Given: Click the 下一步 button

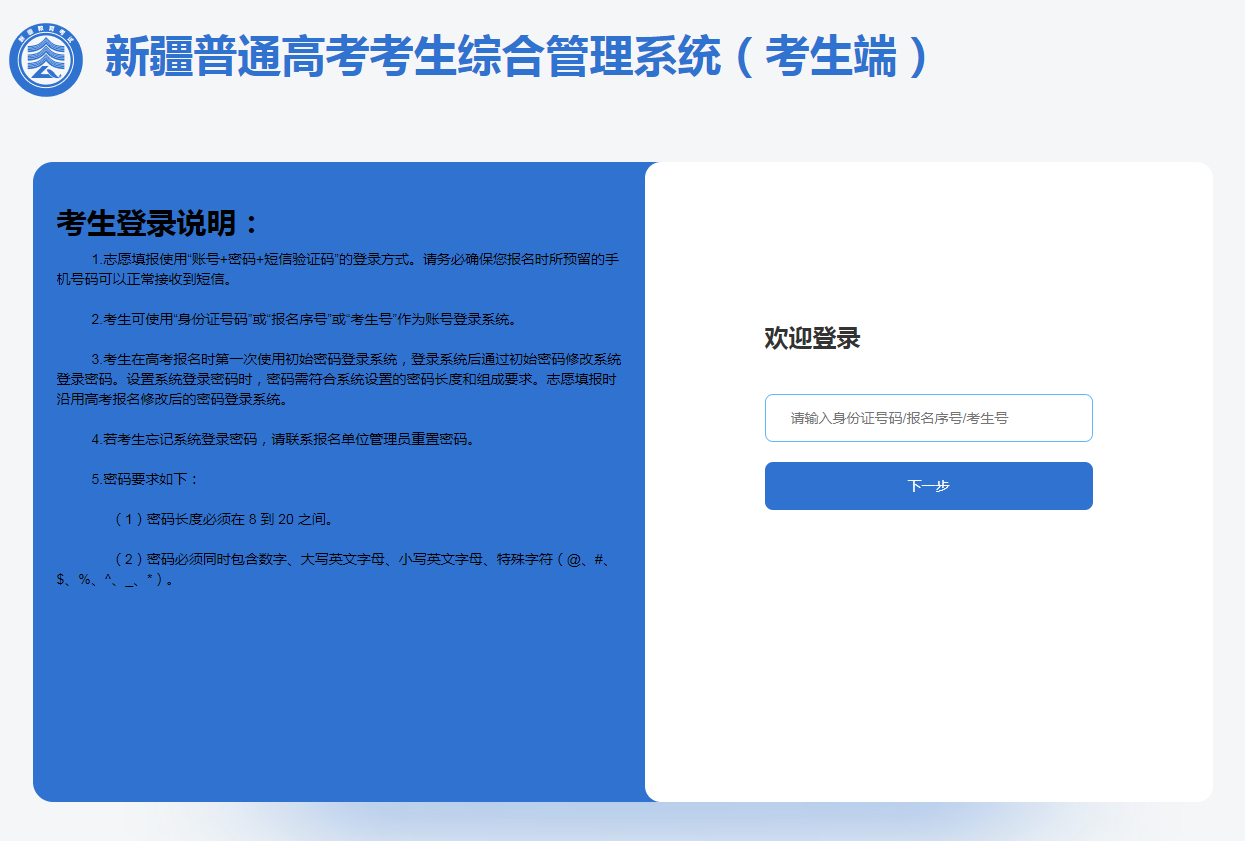Looking at the screenshot, I should click(928, 486).
